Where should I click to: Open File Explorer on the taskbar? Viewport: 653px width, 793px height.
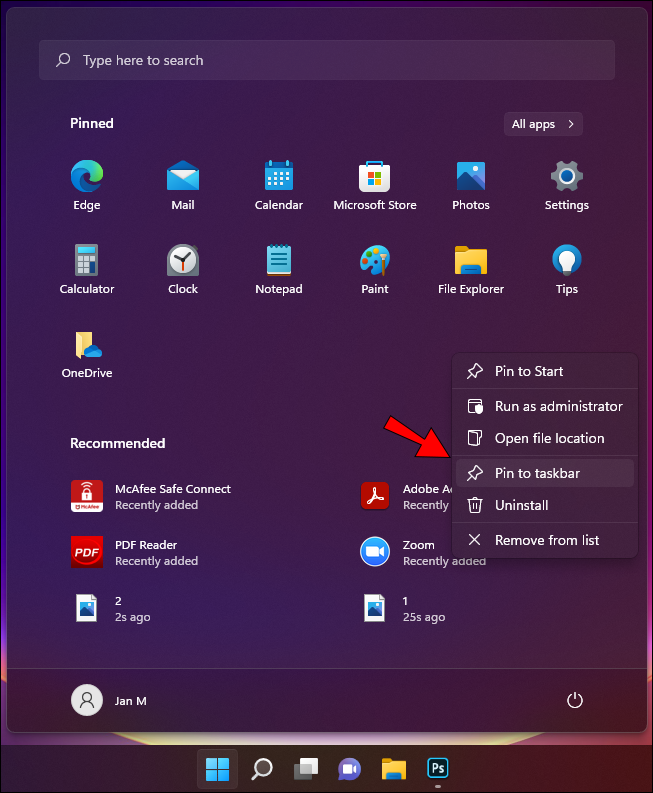[394, 769]
